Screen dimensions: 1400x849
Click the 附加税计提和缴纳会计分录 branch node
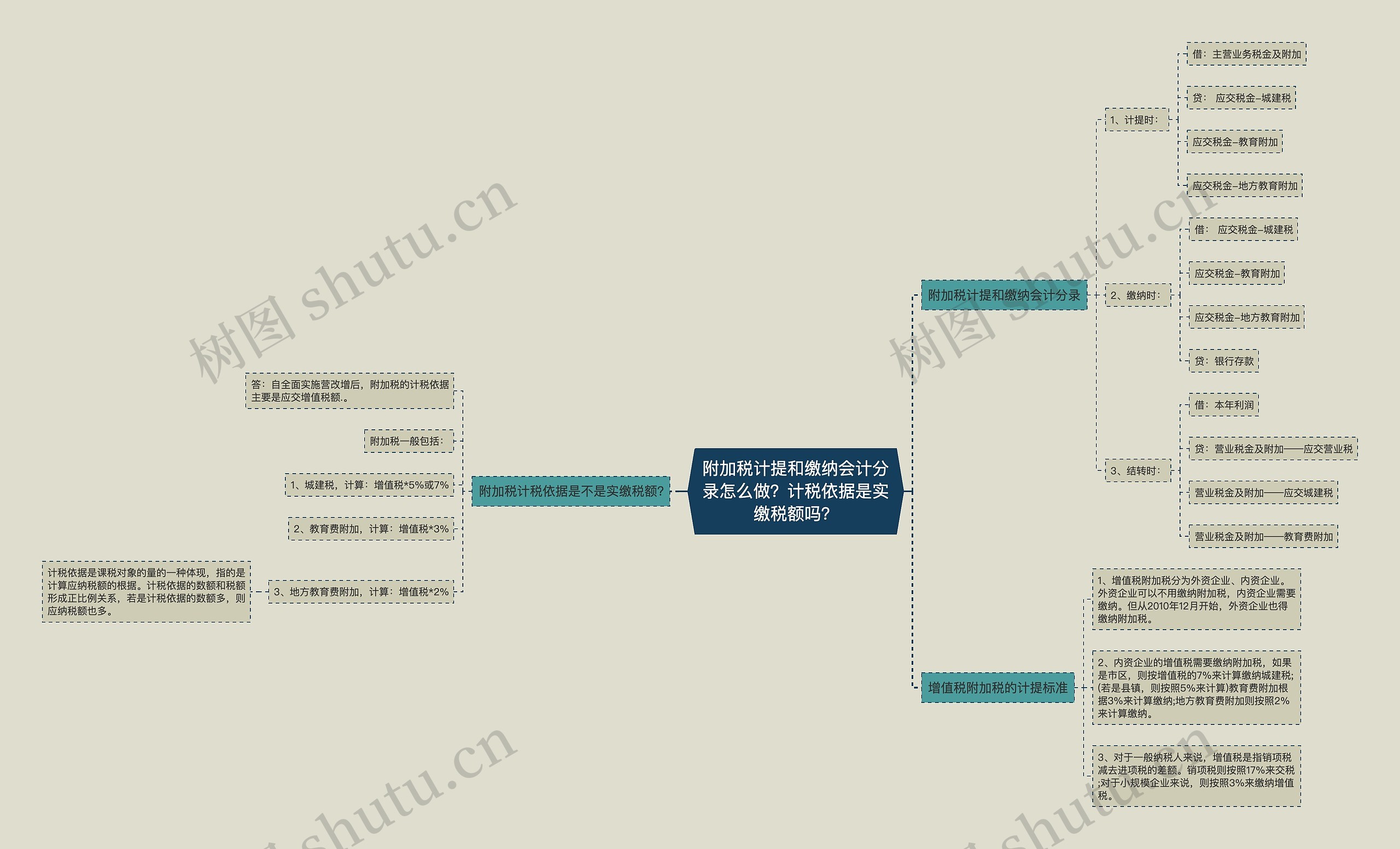1004,295
